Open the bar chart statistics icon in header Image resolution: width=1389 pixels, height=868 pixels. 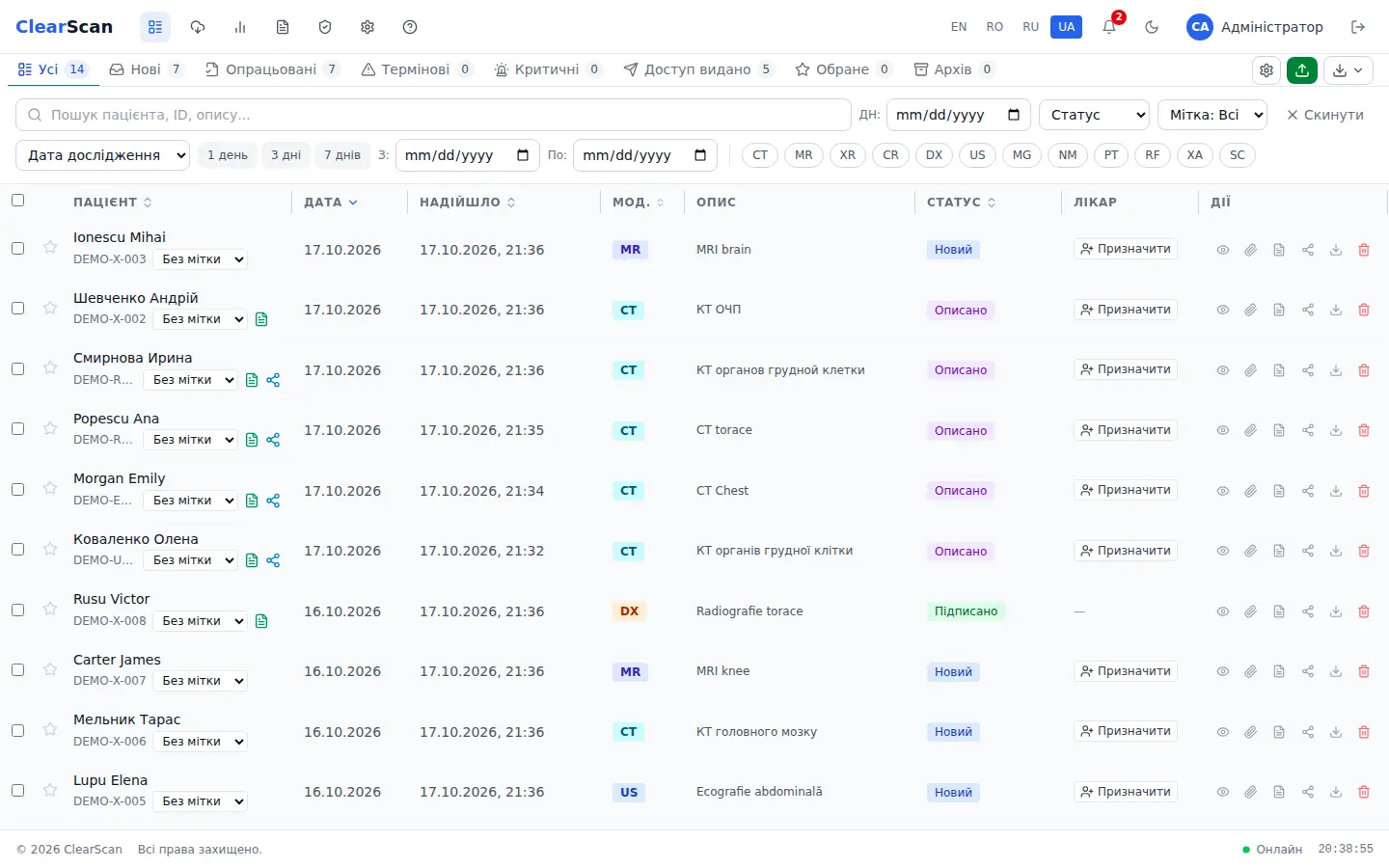pyautogui.click(x=240, y=27)
